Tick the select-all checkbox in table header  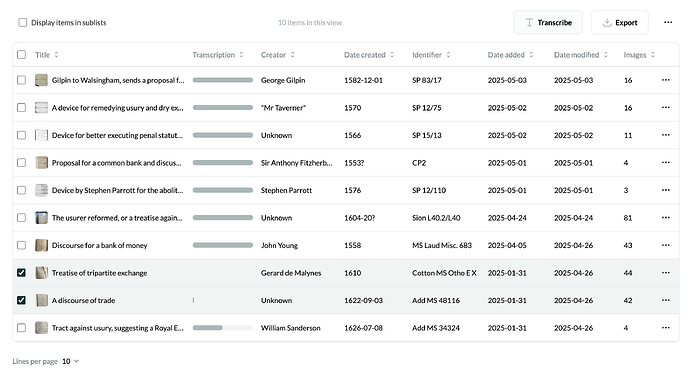coord(21,55)
